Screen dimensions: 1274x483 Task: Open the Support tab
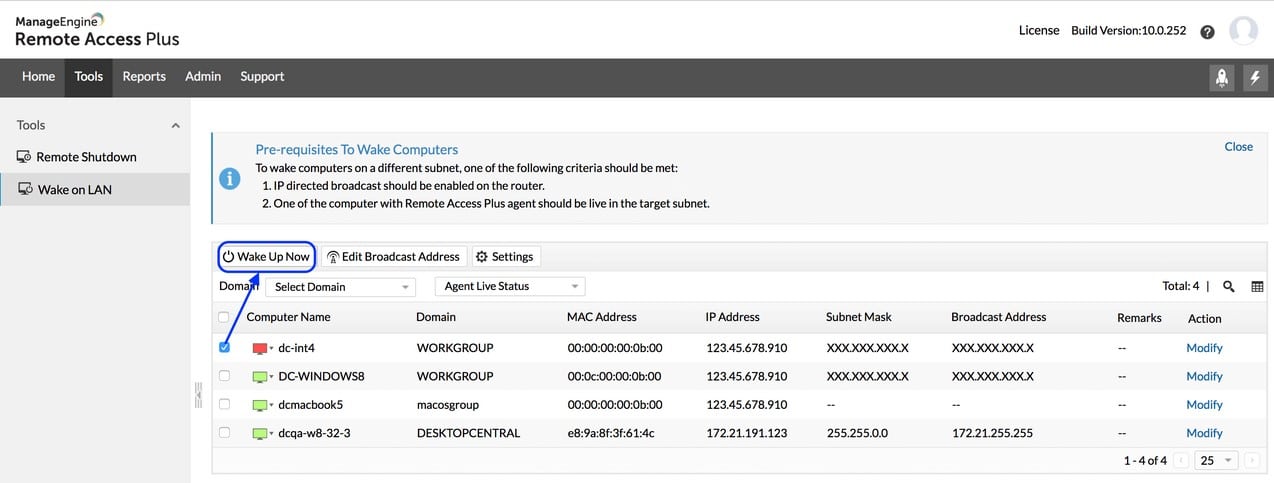(262, 77)
